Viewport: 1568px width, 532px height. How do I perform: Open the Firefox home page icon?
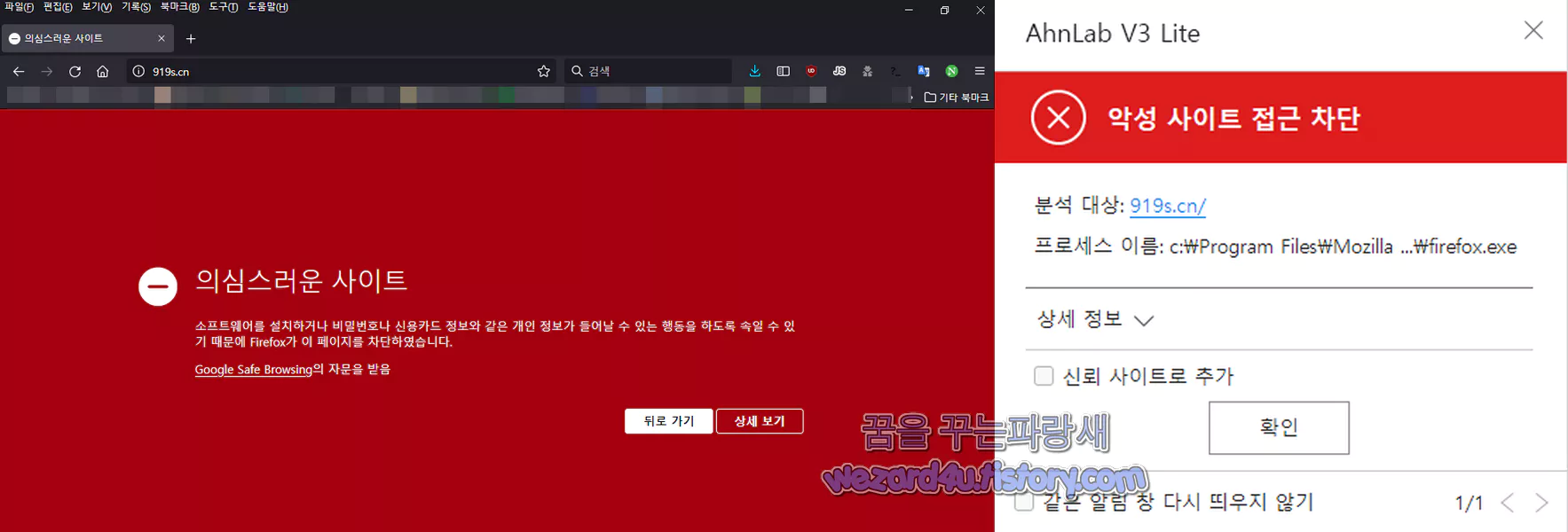pos(103,71)
